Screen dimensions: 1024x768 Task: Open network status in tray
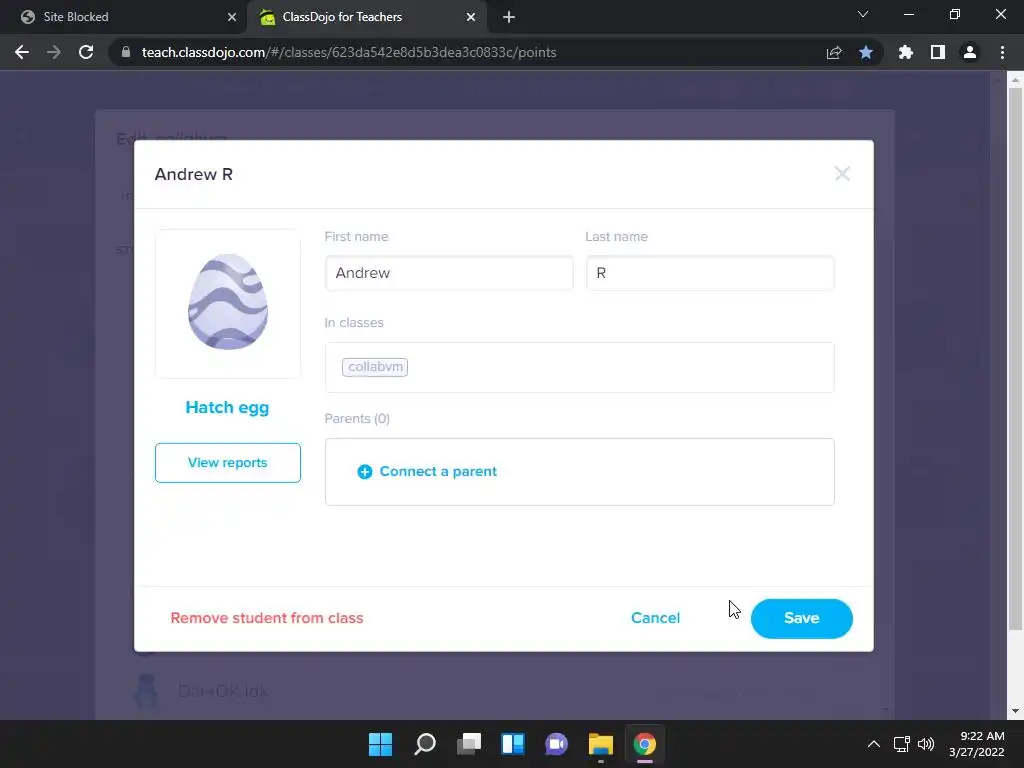902,744
